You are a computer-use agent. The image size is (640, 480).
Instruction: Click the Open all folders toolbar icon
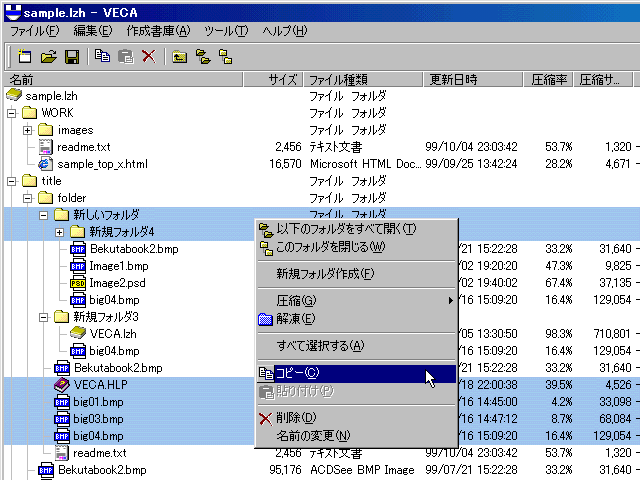coord(203,56)
